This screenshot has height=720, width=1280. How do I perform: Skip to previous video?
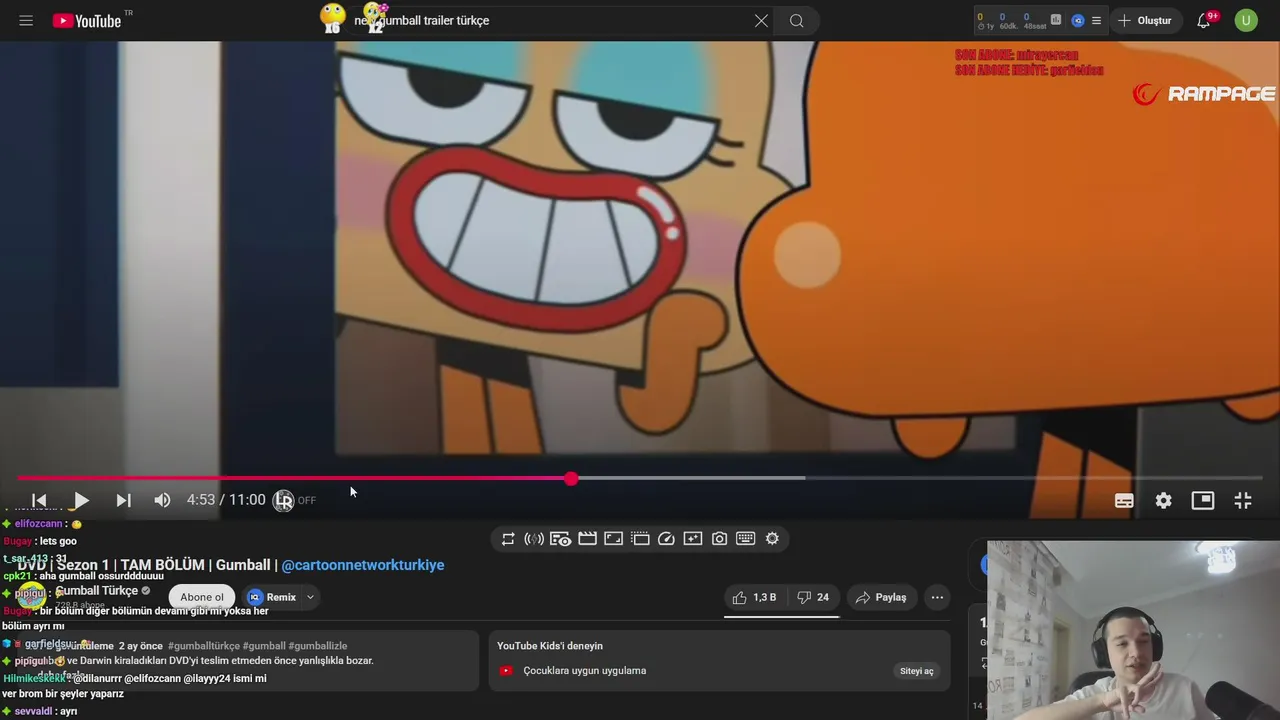(39, 500)
